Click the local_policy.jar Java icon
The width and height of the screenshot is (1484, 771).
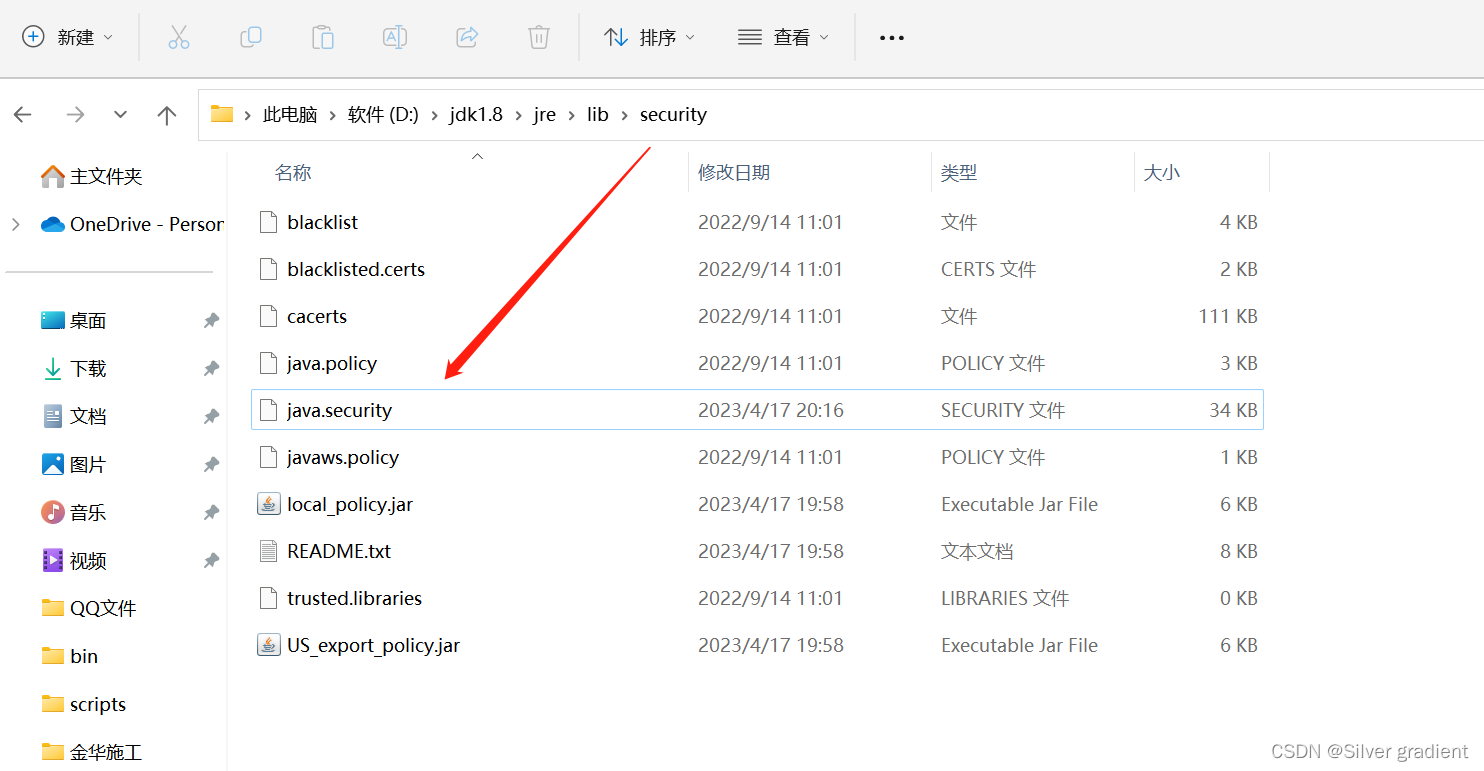point(268,504)
